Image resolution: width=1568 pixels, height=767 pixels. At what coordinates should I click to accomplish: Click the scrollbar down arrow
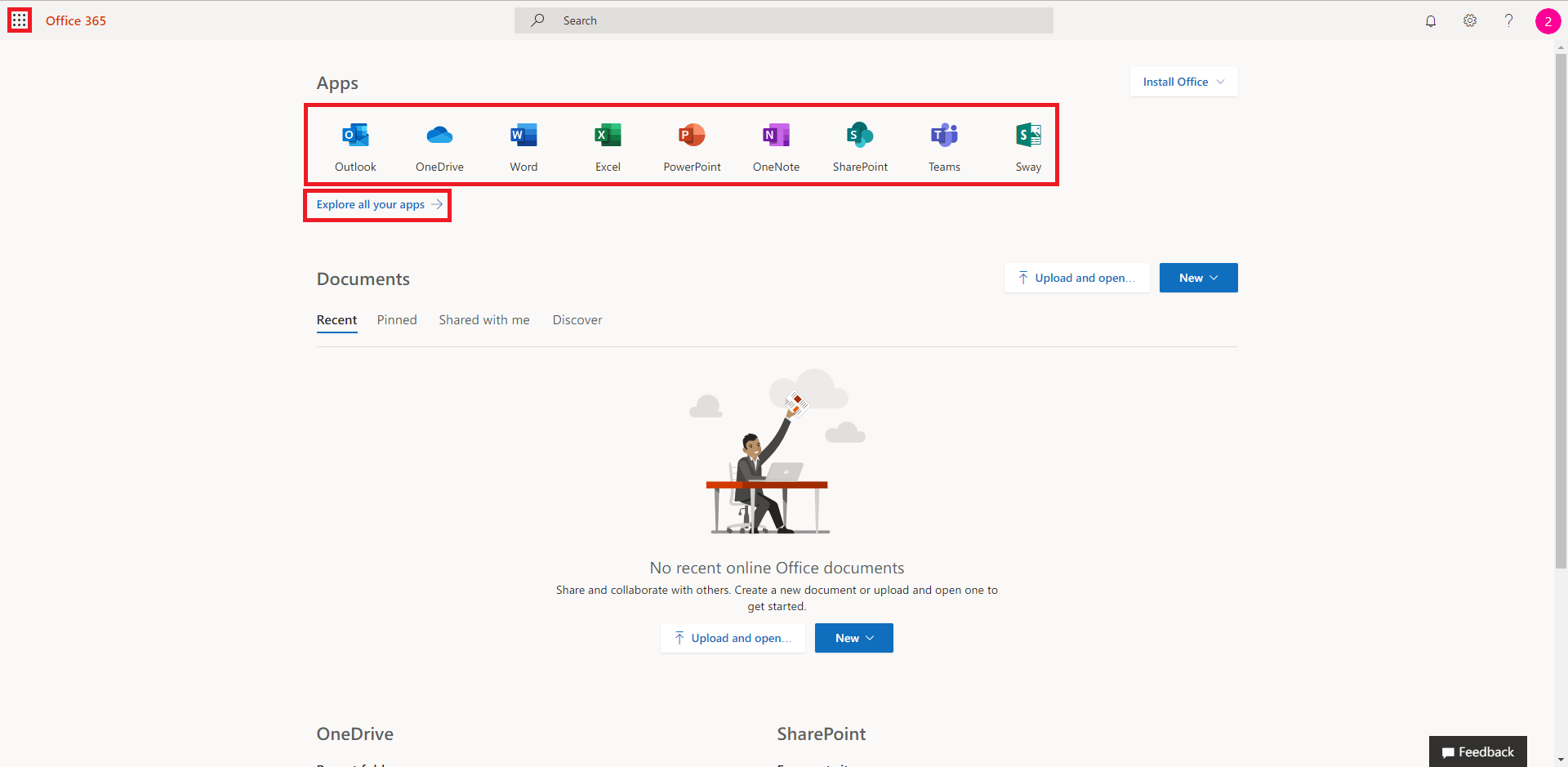click(1561, 760)
